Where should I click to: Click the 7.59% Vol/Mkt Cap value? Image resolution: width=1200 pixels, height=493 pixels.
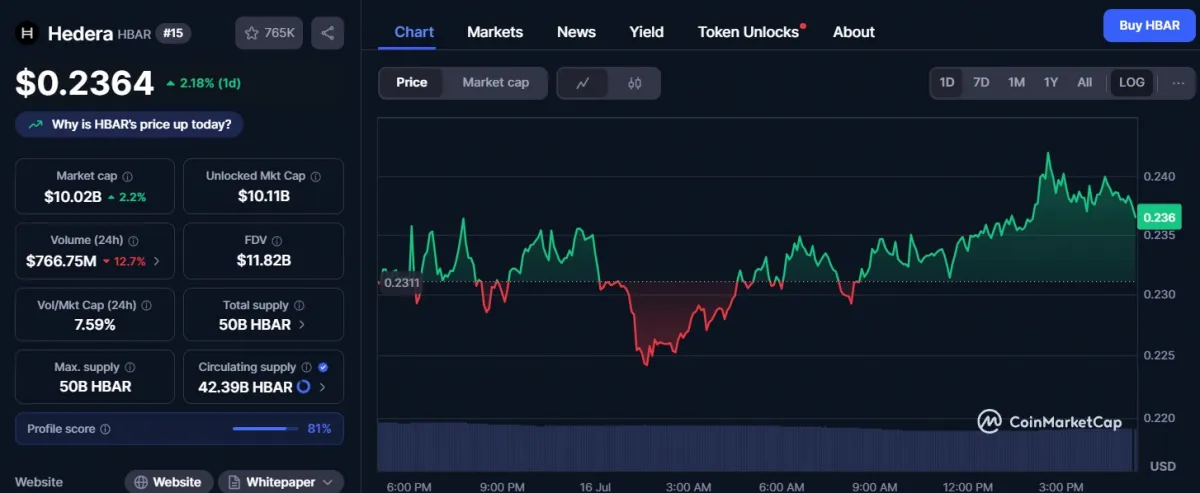[x=94, y=325]
